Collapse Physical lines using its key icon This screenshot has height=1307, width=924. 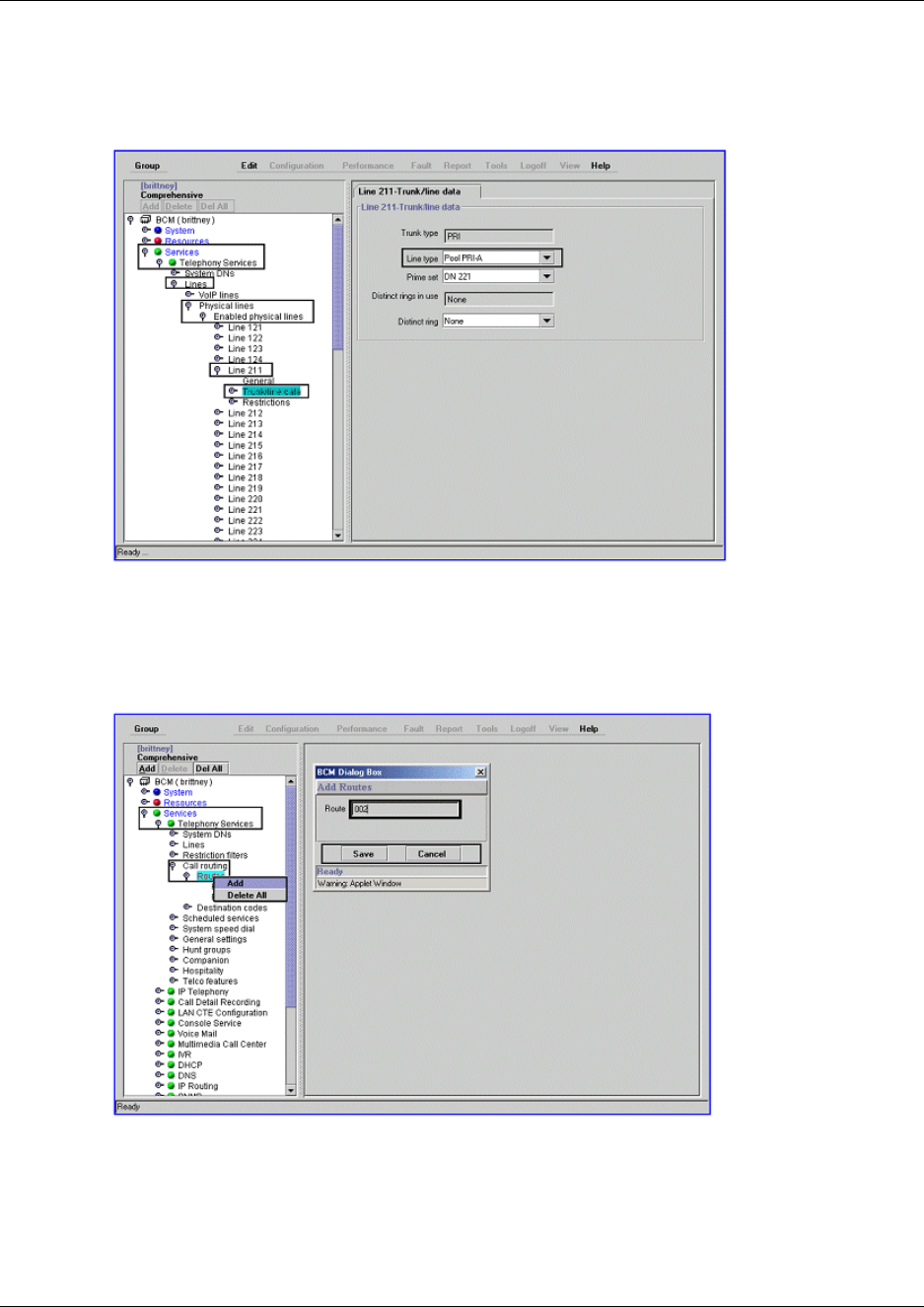[188, 306]
